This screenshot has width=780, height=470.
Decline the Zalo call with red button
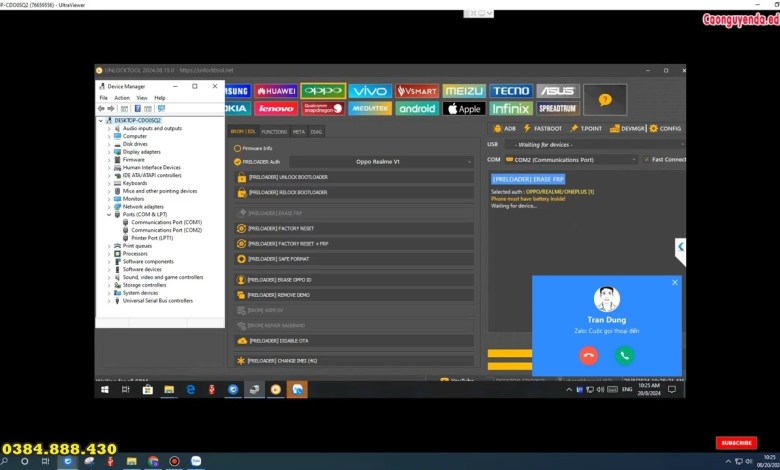(588, 354)
